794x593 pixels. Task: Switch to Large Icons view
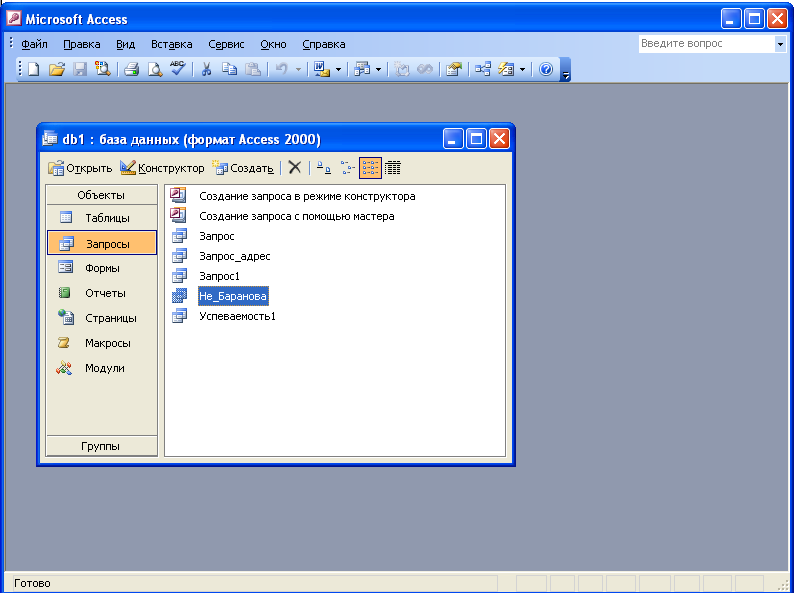point(324,168)
